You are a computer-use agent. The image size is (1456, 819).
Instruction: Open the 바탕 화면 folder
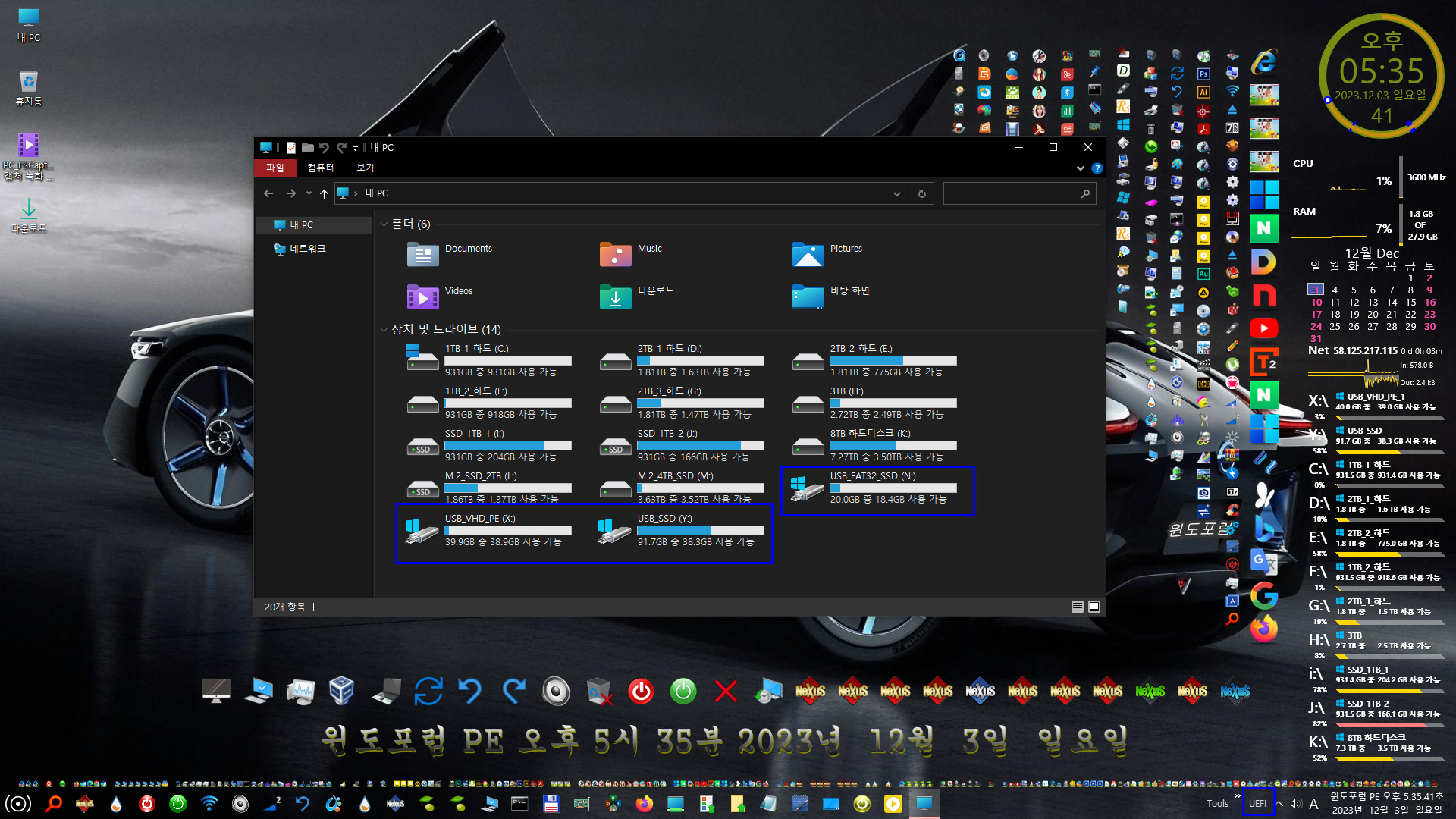pos(831,295)
